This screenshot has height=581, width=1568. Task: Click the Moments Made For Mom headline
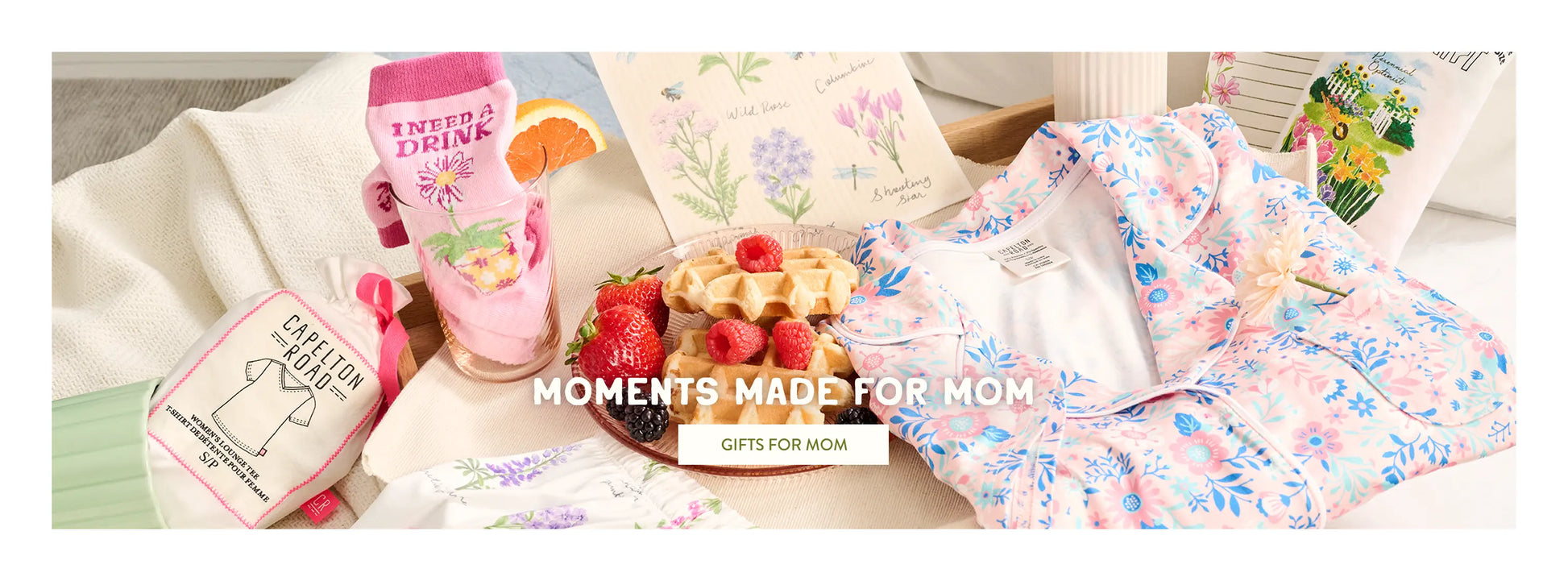(782, 392)
